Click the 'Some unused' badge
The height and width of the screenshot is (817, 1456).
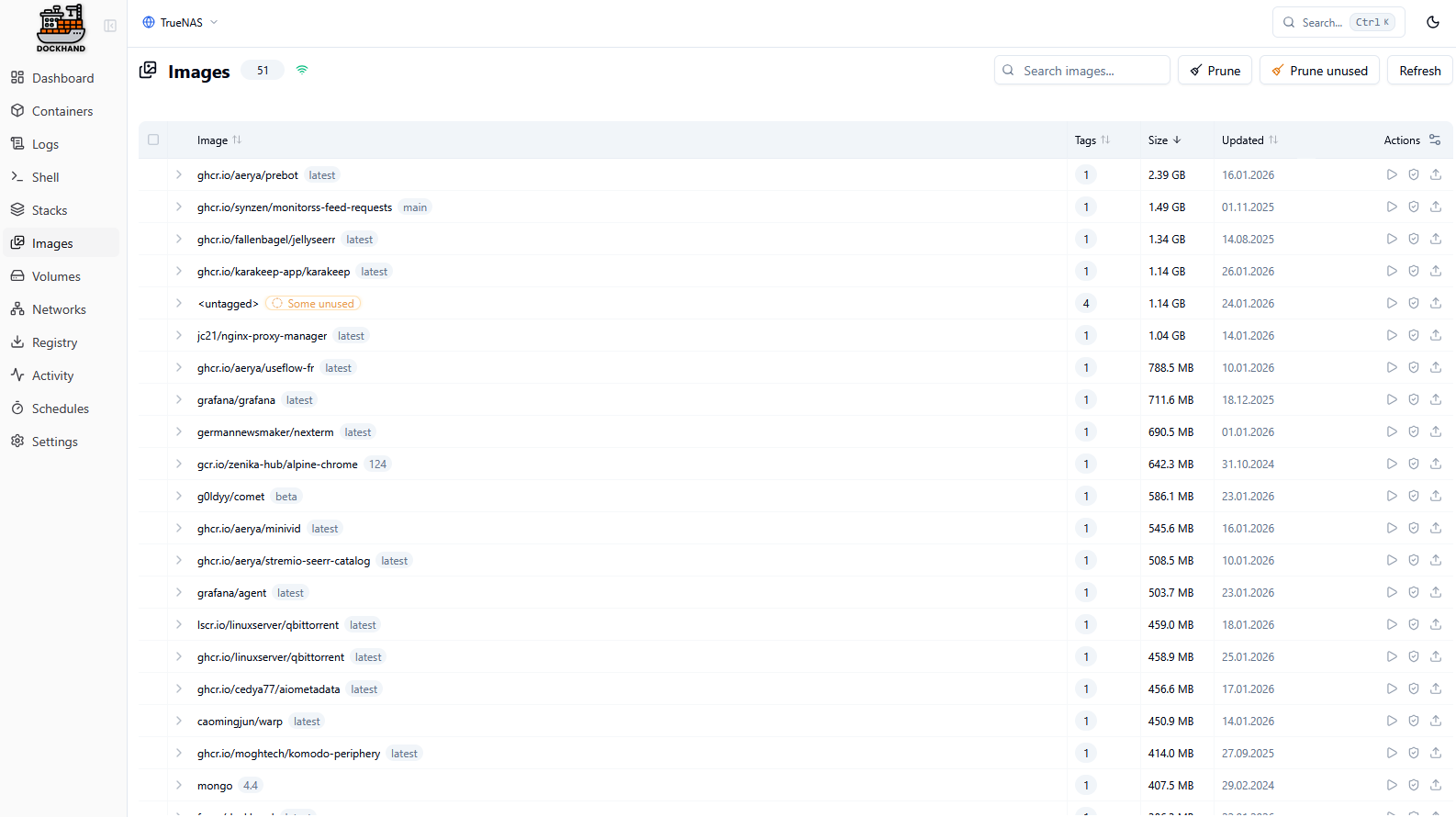coord(313,303)
